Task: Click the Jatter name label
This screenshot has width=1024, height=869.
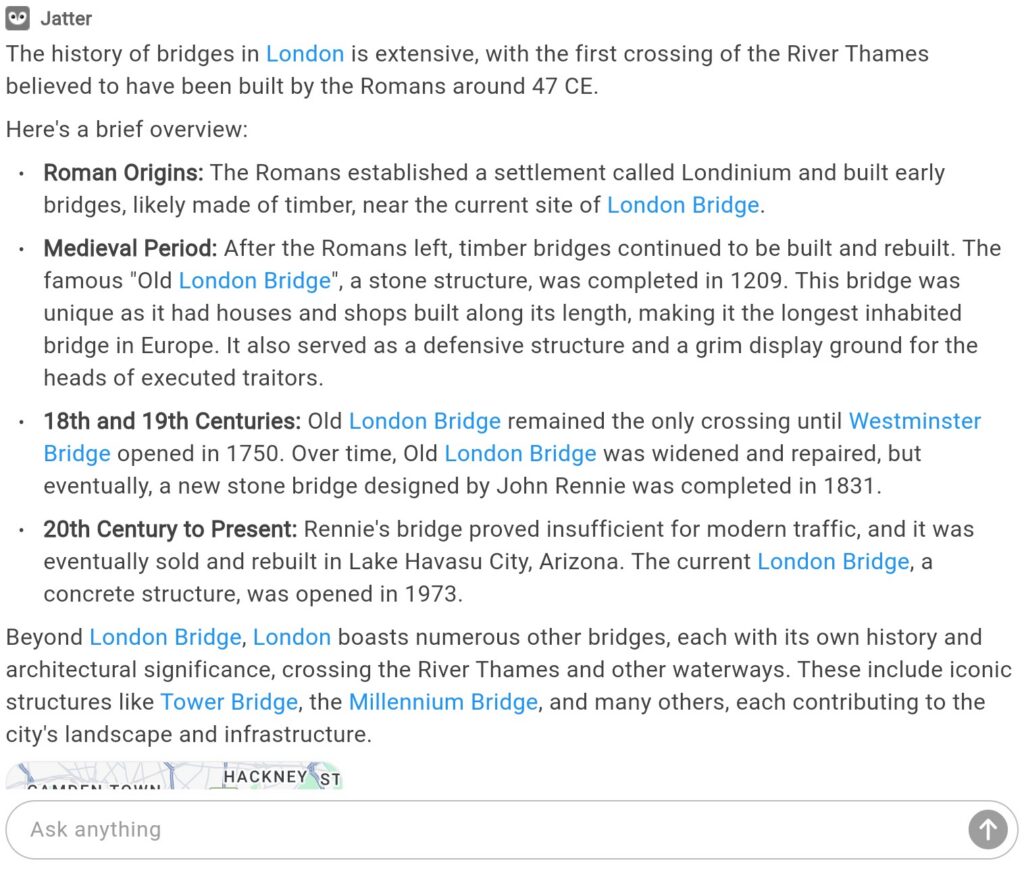Action: tap(66, 19)
